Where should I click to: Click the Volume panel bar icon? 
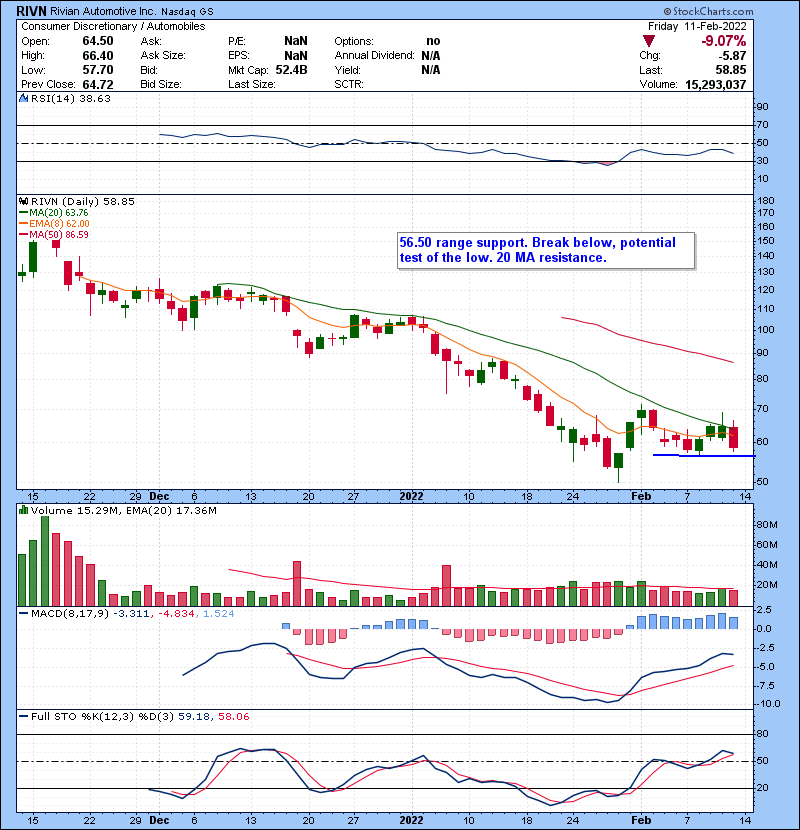click(x=23, y=510)
